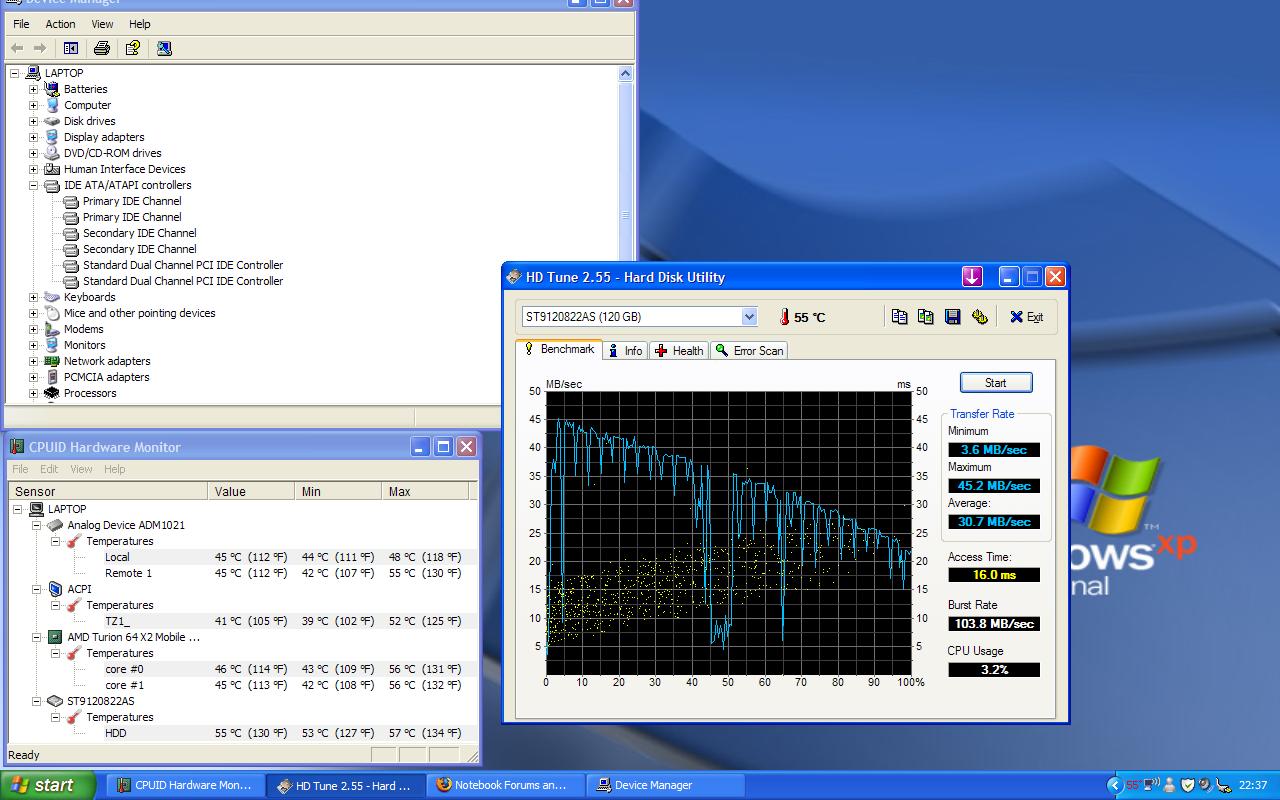
Task: Open the Help menu in Device Manager
Action: coord(140,24)
